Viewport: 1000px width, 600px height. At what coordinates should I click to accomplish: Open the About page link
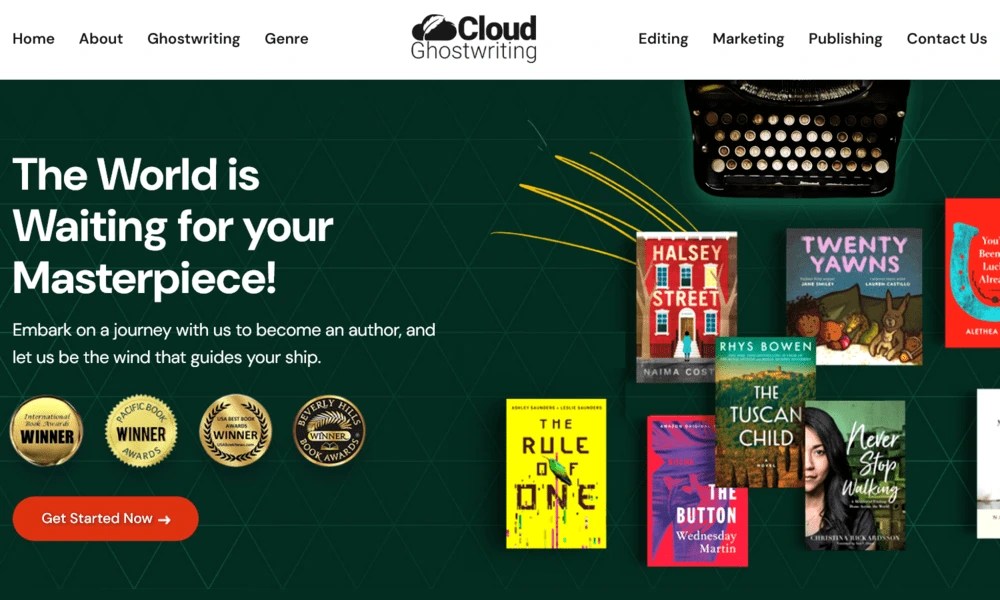coord(101,39)
